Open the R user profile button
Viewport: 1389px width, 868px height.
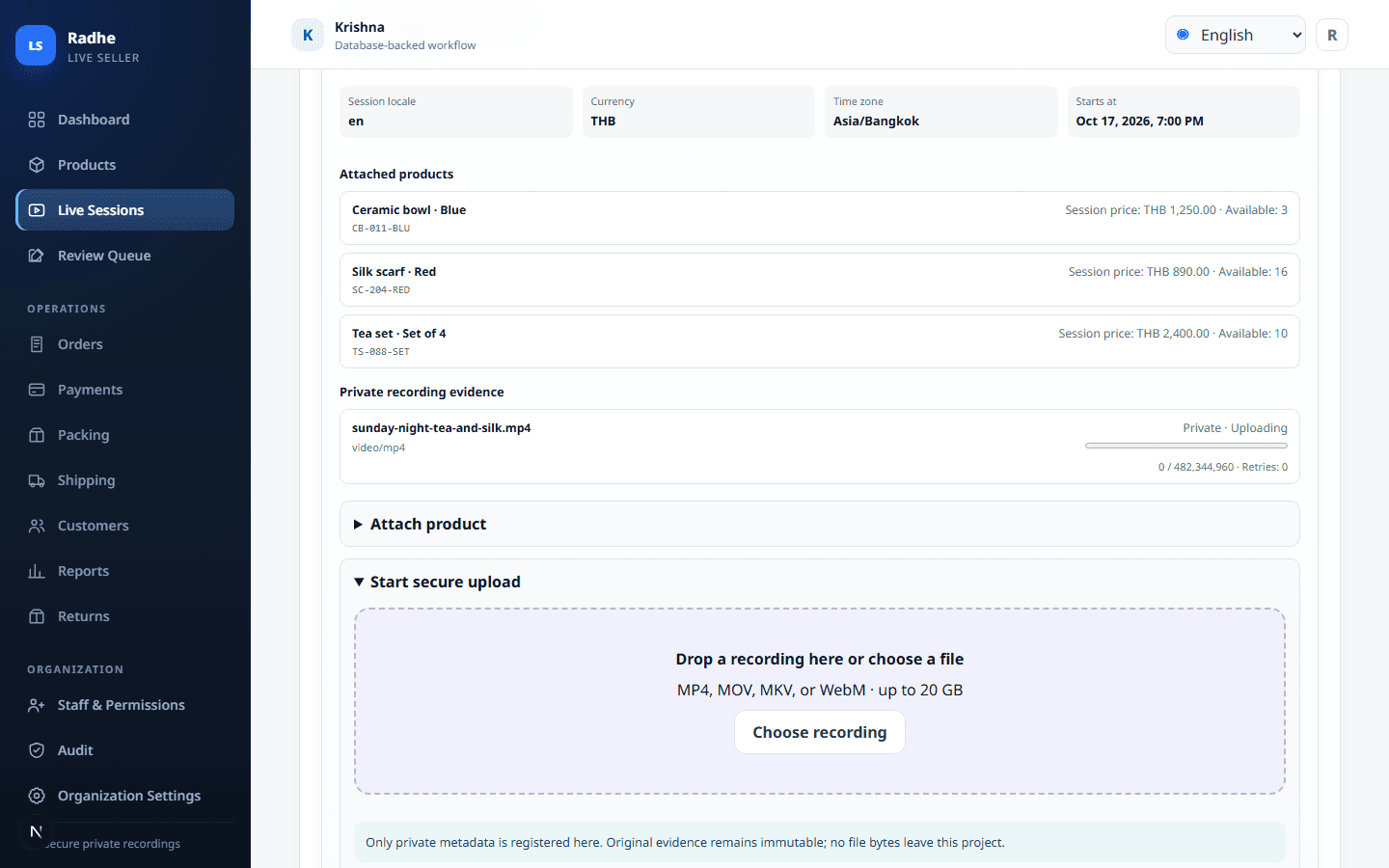pyautogui.click(x=1332, y=35)
